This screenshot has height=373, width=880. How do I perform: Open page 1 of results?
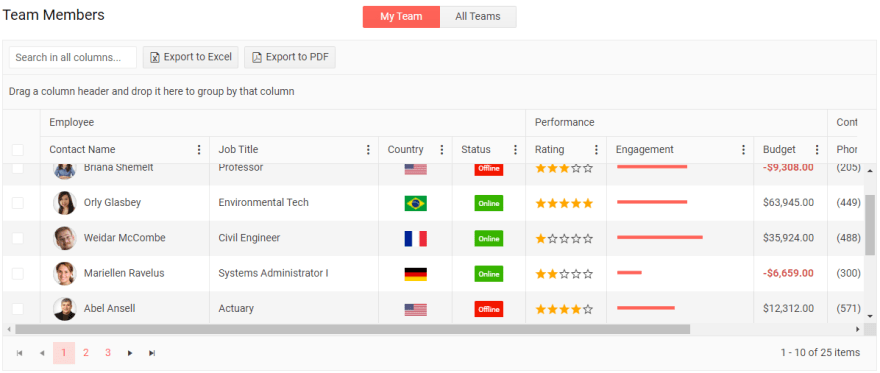[64, 353]
